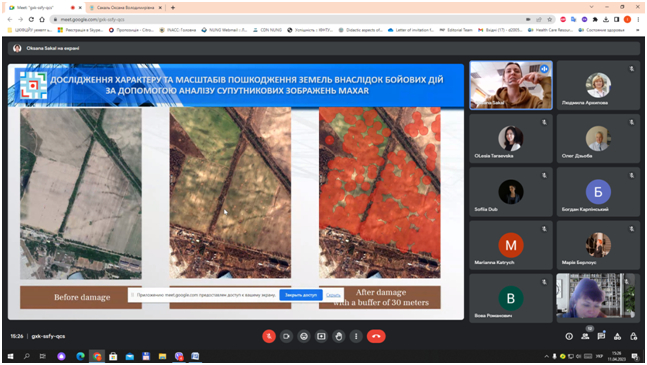Click the browser back arrow
This screenshot has width=647, height=365.
[10, 19]
